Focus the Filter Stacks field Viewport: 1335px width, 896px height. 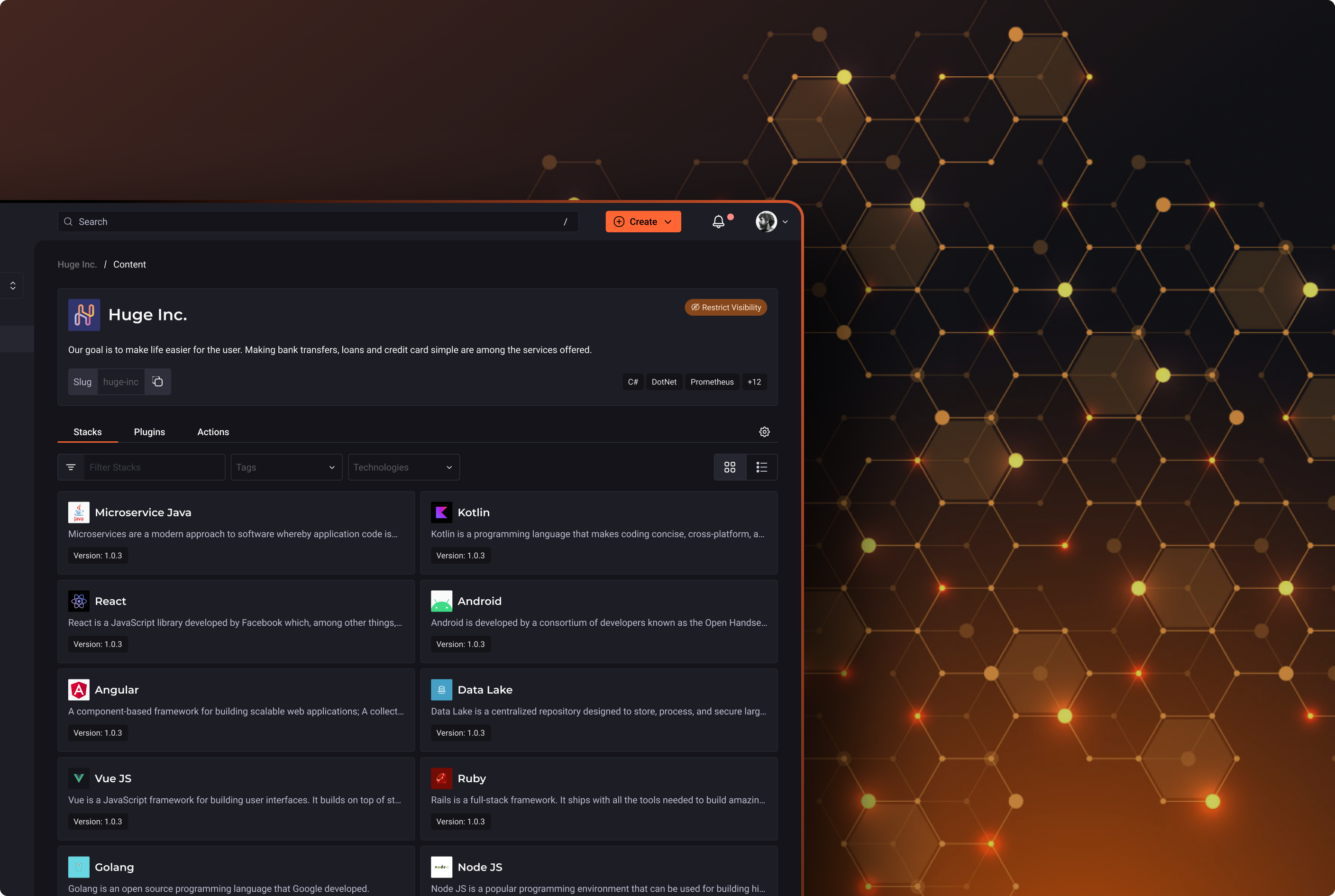tap(154, 467)
